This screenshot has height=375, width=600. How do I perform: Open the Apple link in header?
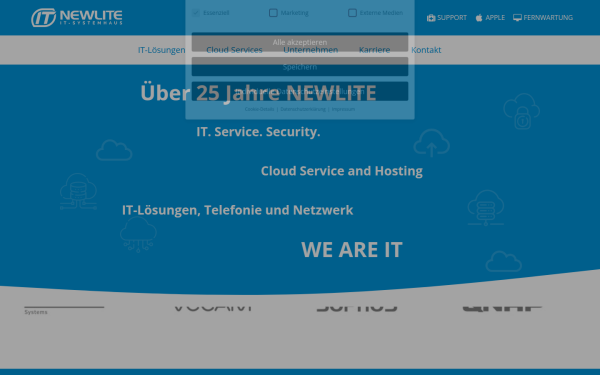(490, 18)
